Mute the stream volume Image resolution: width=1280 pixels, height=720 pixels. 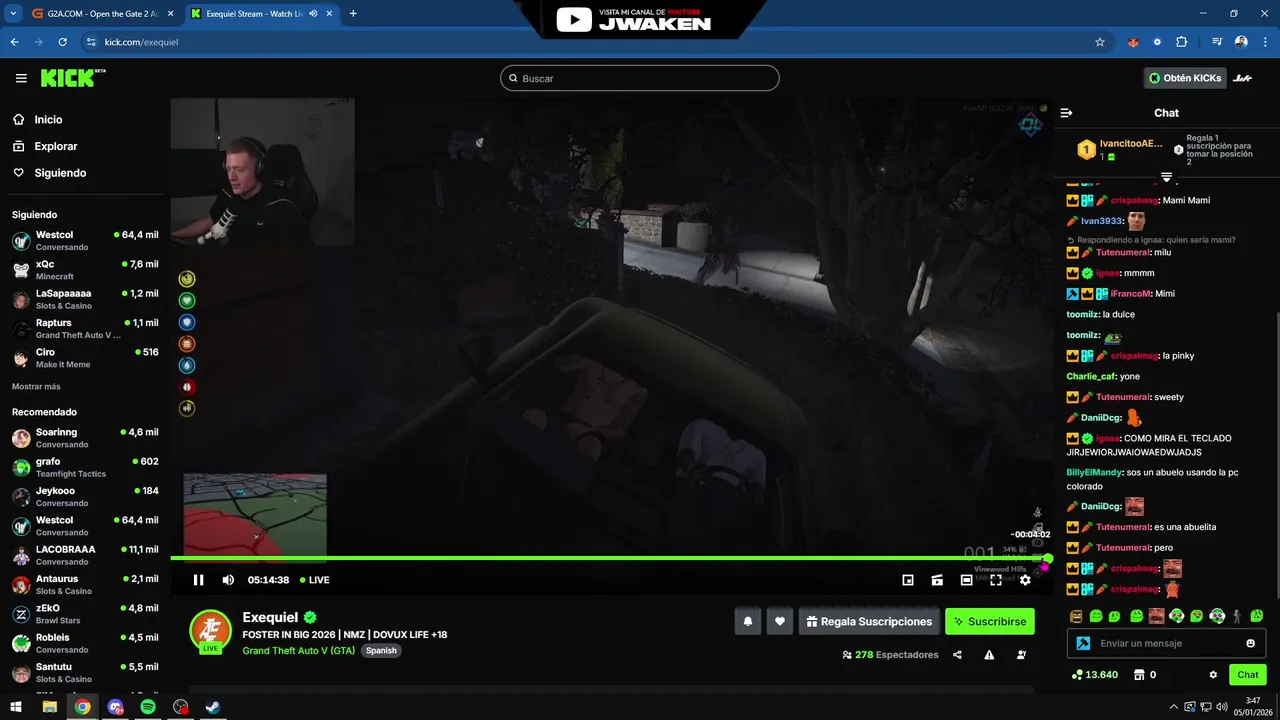228,580
